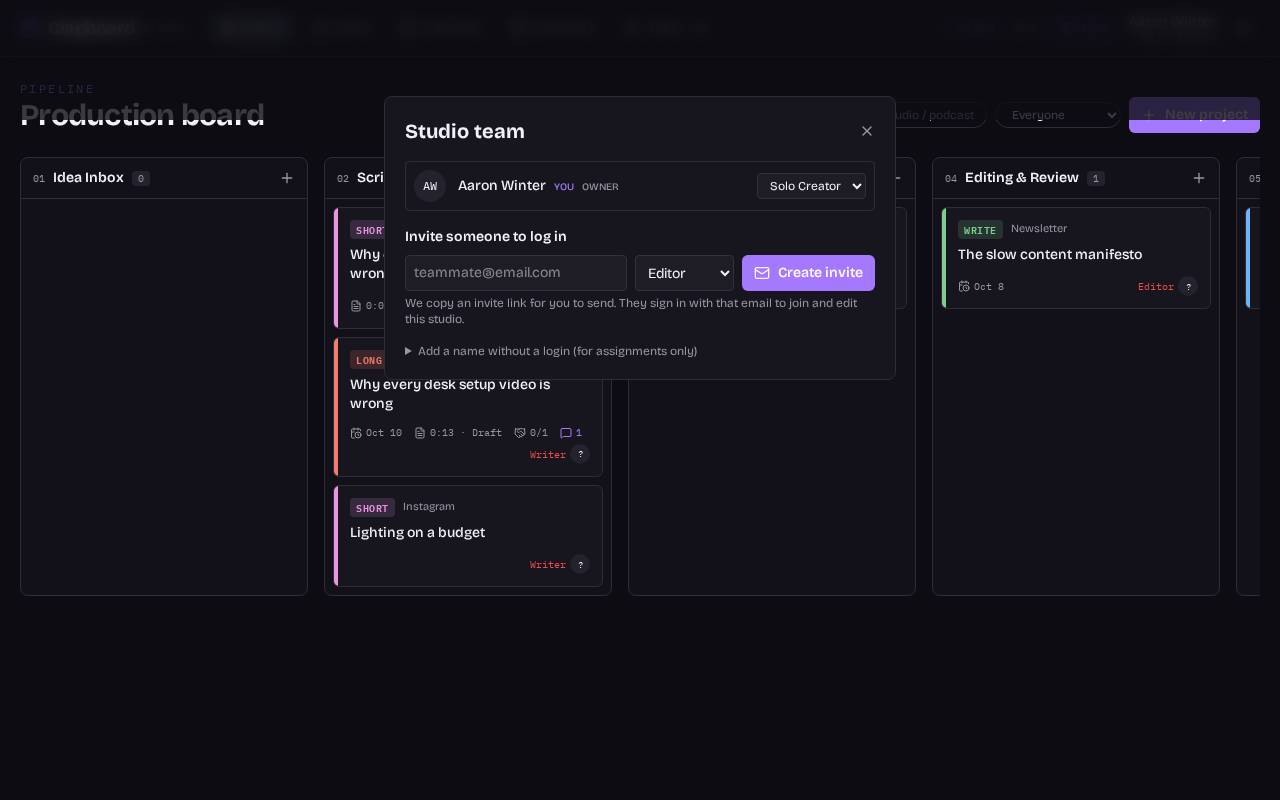Click the AW avatar for Aaron Winter
The height and width of the screenshot is (800, 1280).
pyautogui.click(x=430, y=186)
